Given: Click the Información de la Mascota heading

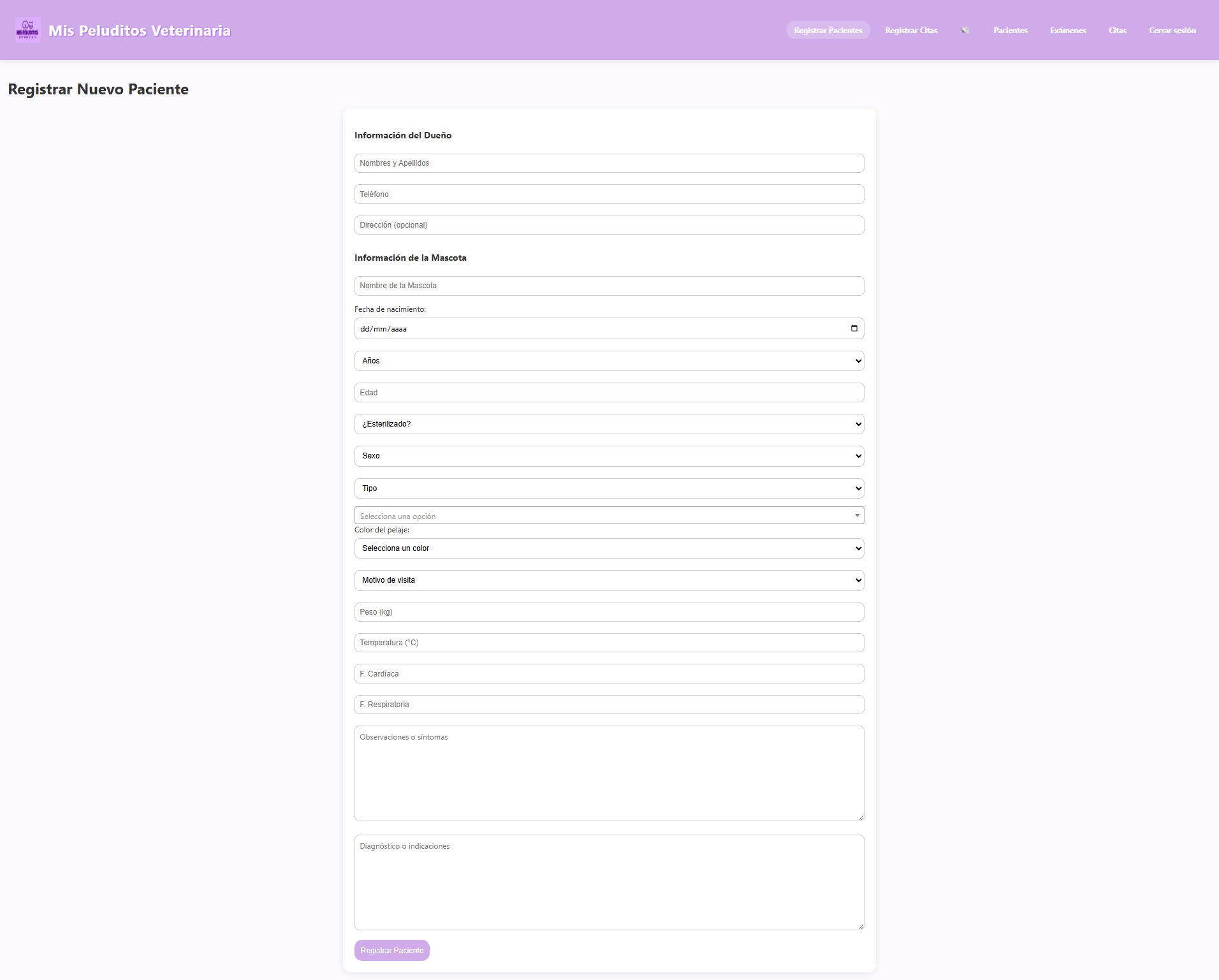Looking at the screenshot, I should click(411, 258).
